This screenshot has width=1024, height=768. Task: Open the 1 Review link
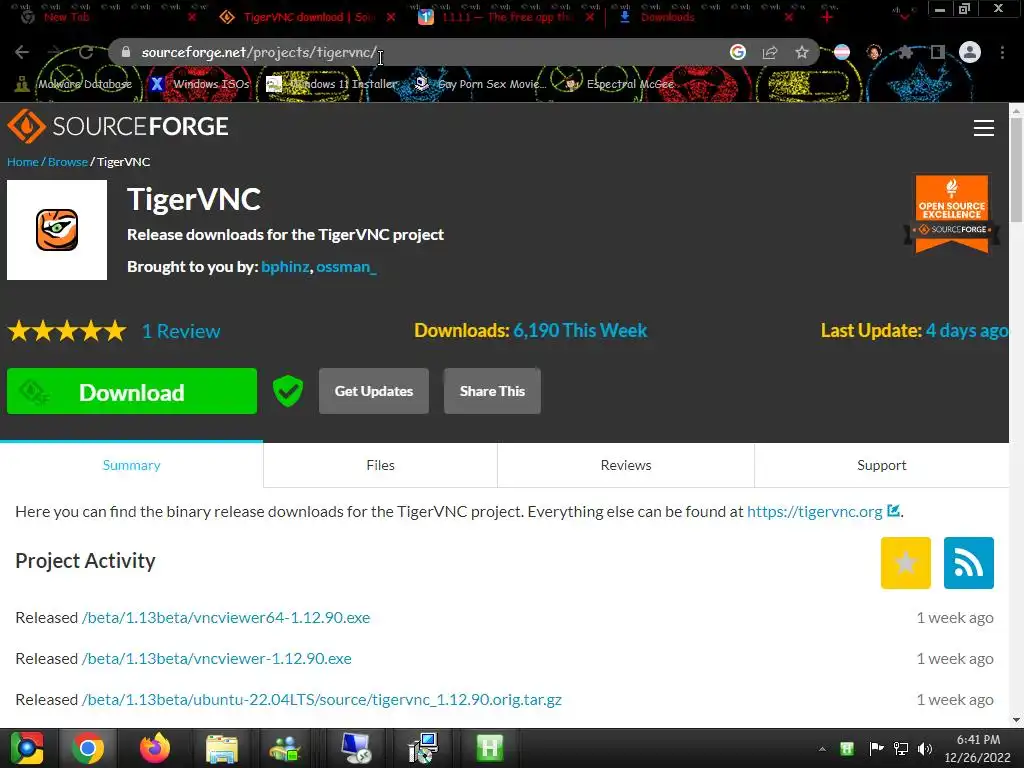click(181, 331)
